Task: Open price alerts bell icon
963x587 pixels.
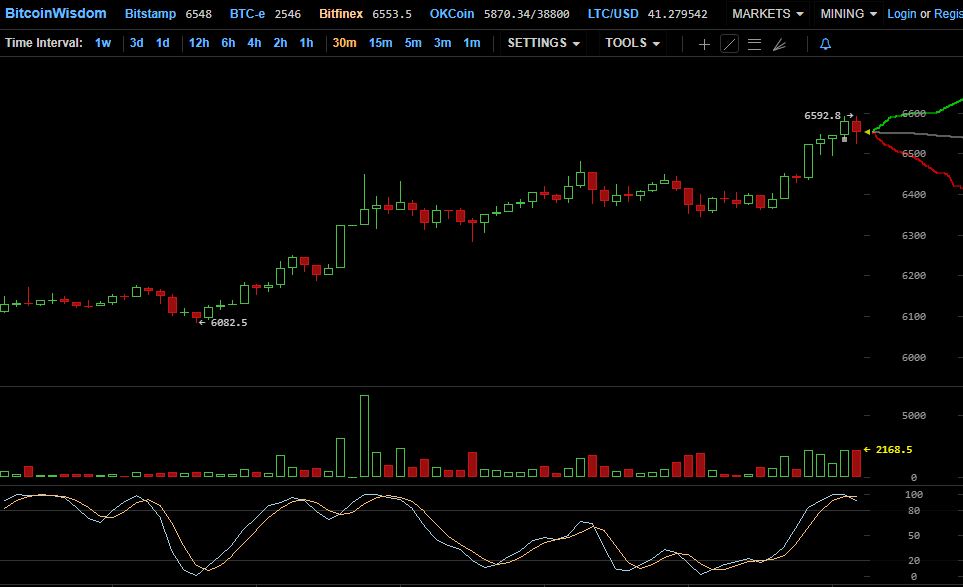Action: coord(825,44)
